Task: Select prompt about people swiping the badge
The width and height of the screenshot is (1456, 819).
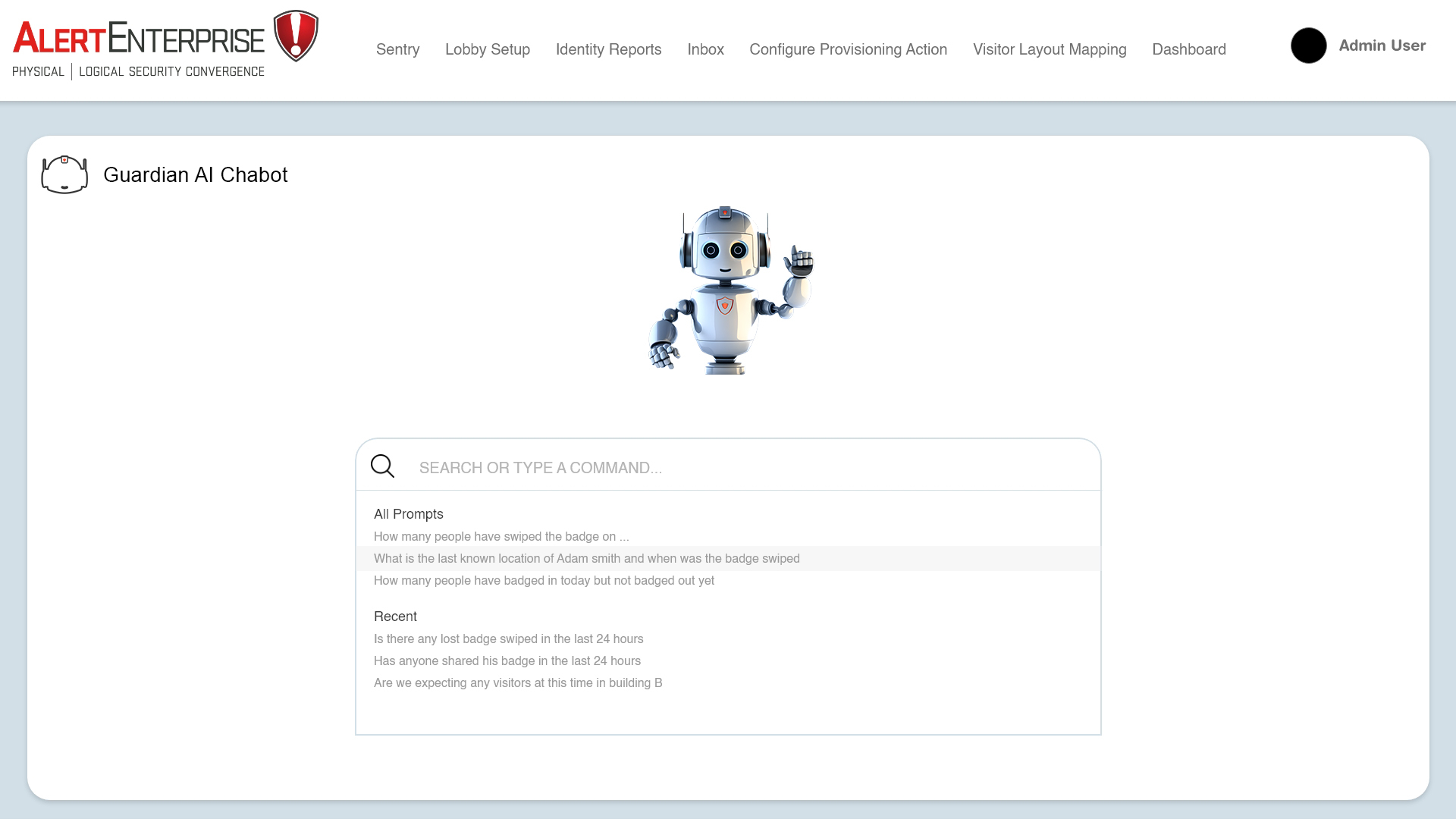Action: [501, 536]
